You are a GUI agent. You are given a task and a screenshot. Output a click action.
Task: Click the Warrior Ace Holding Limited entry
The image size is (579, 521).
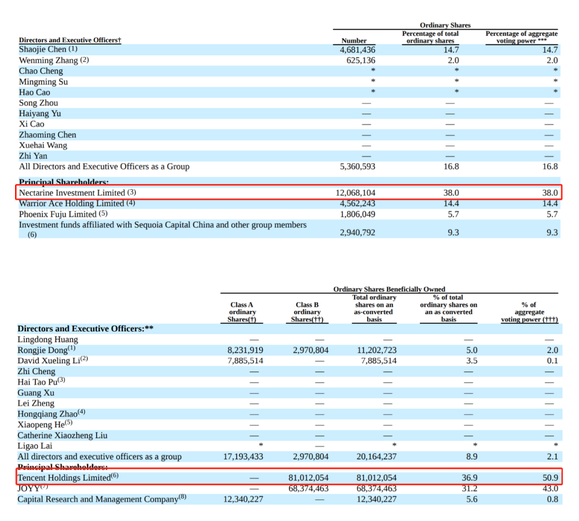point(77,203)
